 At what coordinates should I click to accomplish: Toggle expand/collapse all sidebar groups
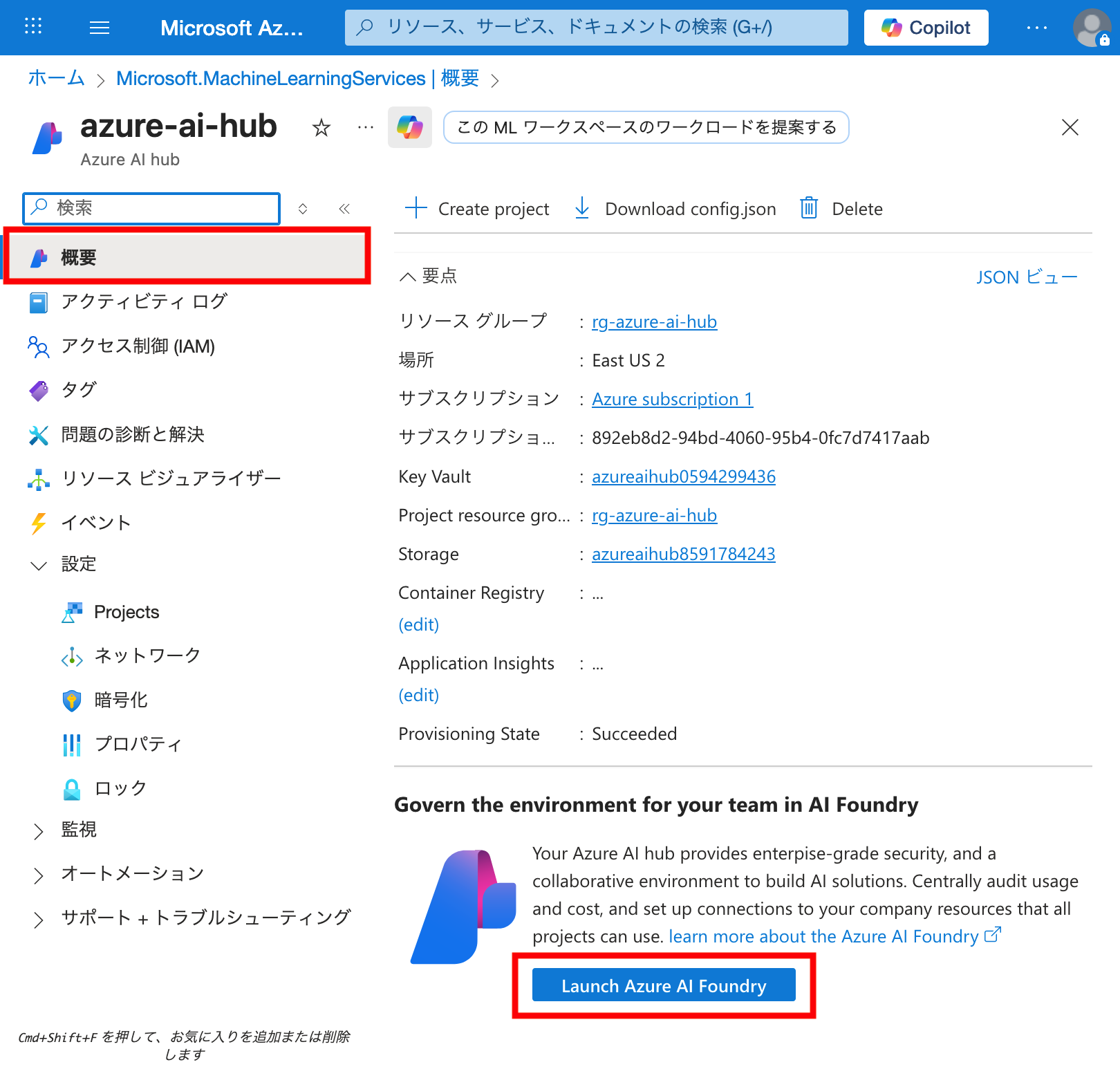point(302,209)
